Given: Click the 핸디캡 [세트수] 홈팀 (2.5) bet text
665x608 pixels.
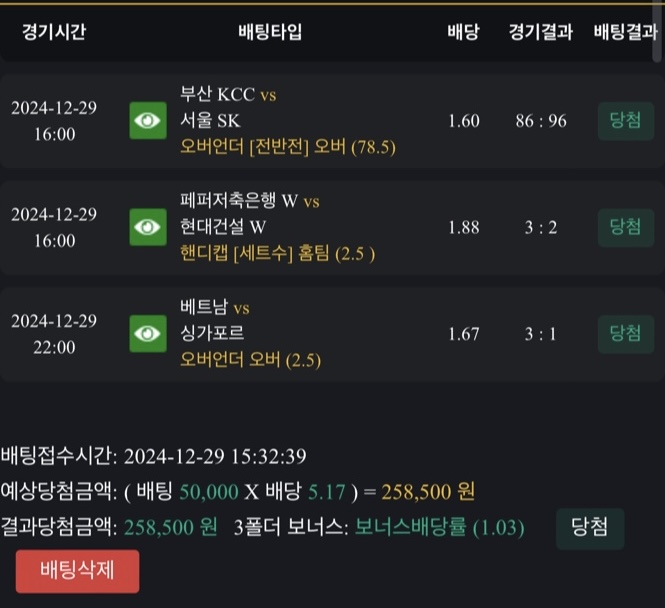Looking at the screenshot, I should 278,253.
